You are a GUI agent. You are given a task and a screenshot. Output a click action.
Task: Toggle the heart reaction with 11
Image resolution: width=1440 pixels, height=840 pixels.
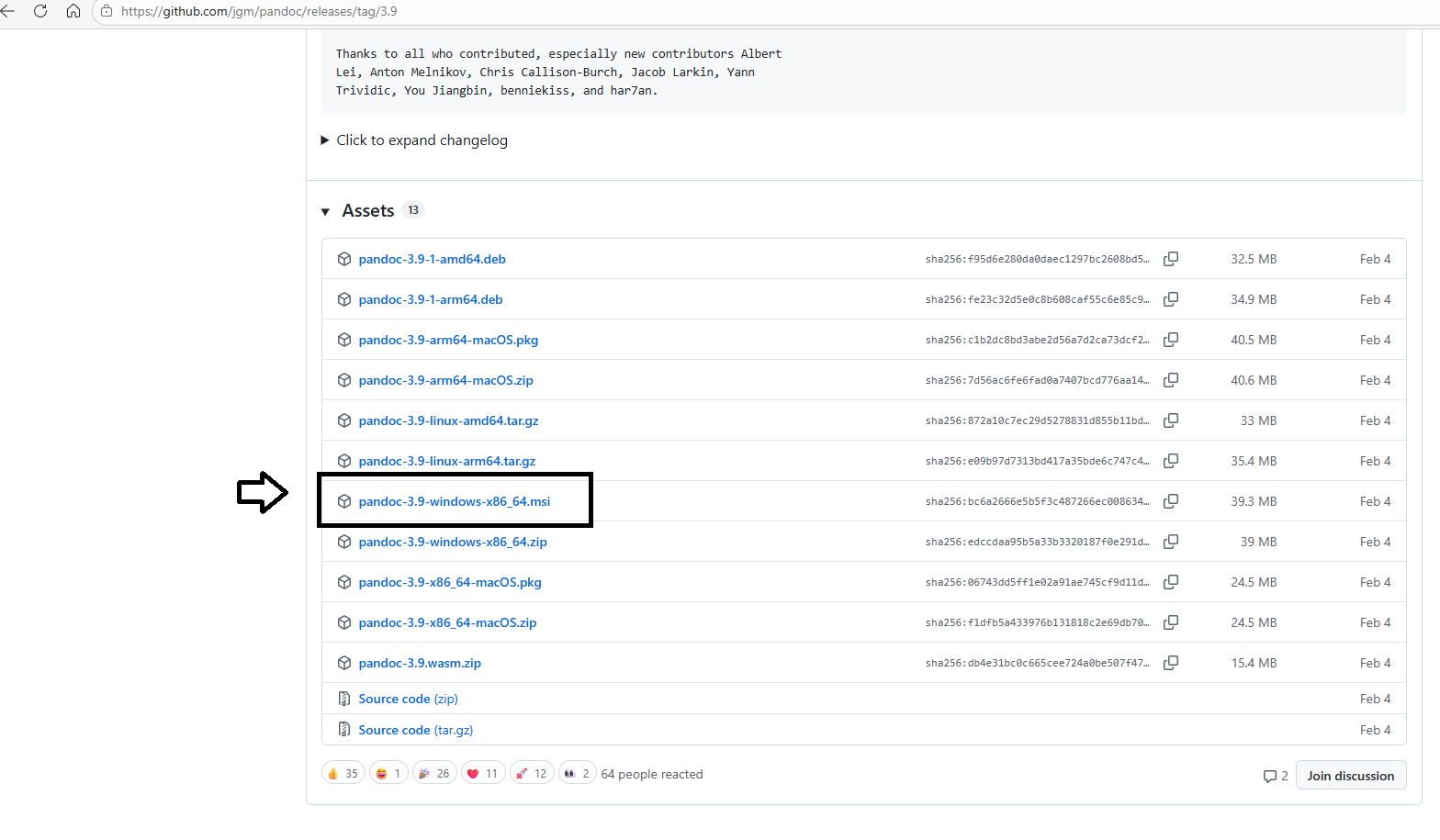(x=482, y=774)
